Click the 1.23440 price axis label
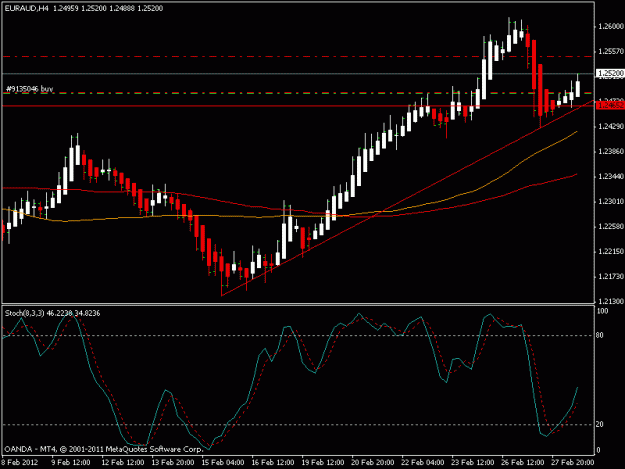Image resolution: width=625 pixels, height=469 pixels. click(x=610, y=177)
